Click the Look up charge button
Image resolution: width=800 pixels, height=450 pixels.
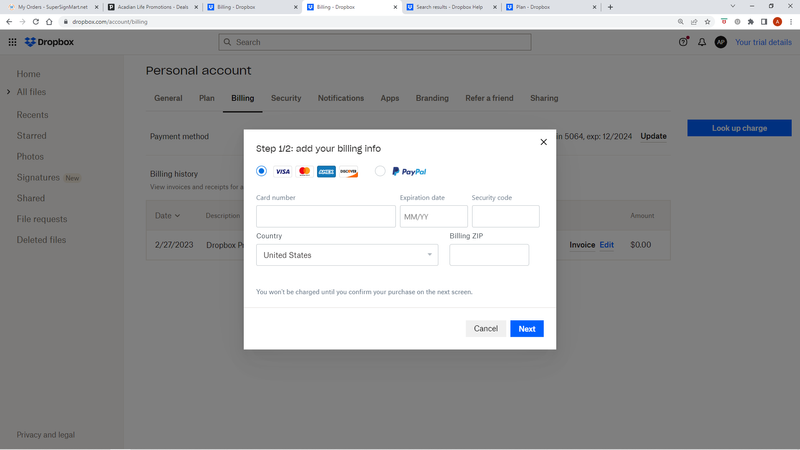739,128
